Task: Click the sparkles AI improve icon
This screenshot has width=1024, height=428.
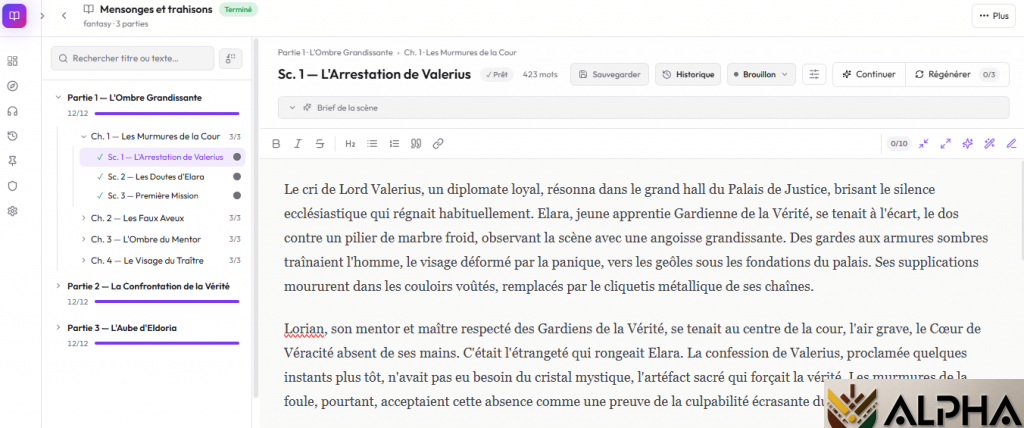Action: tap(967, 144)
